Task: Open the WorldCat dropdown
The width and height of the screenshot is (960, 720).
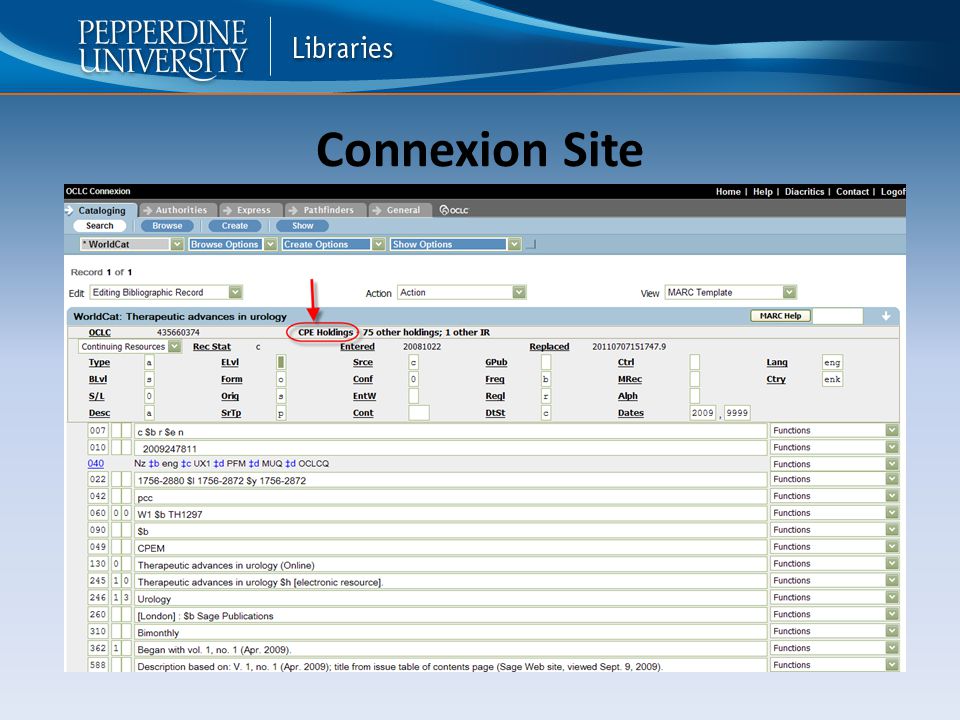Action: pyautogui.click(x=132, y=244)
